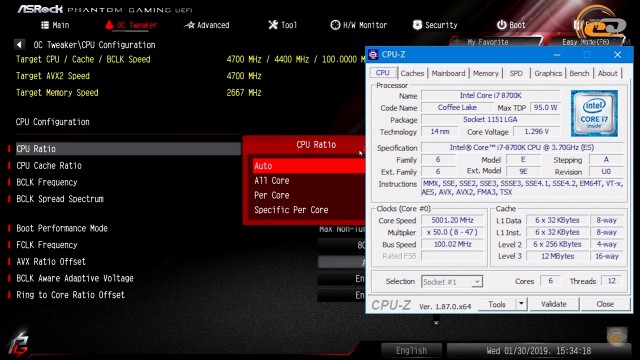Open the H/W Monitor tab
The width and height of the screenshot is (640, 360).
pyautogui.click(x=358, y=25)
